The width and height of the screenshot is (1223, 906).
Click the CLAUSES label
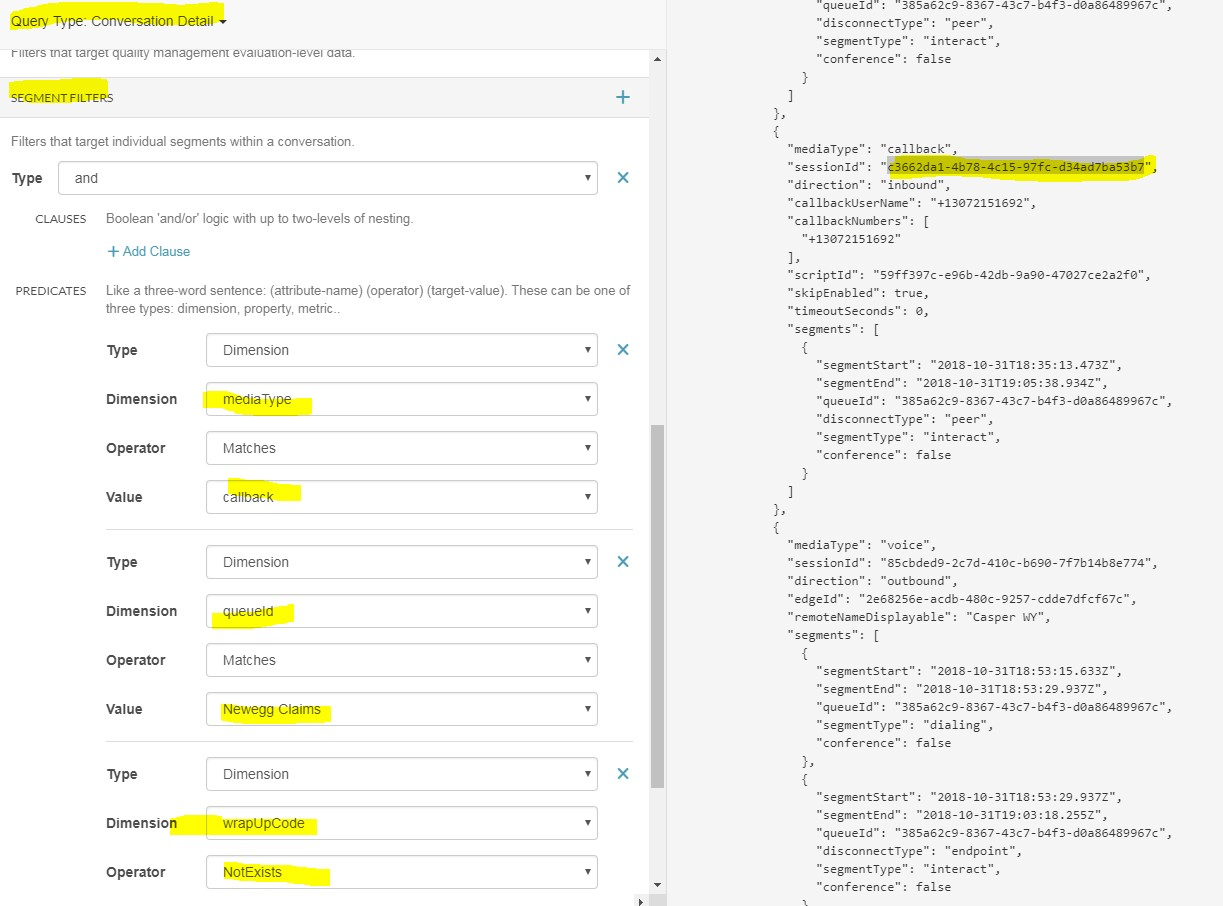[x=61, y=219]
